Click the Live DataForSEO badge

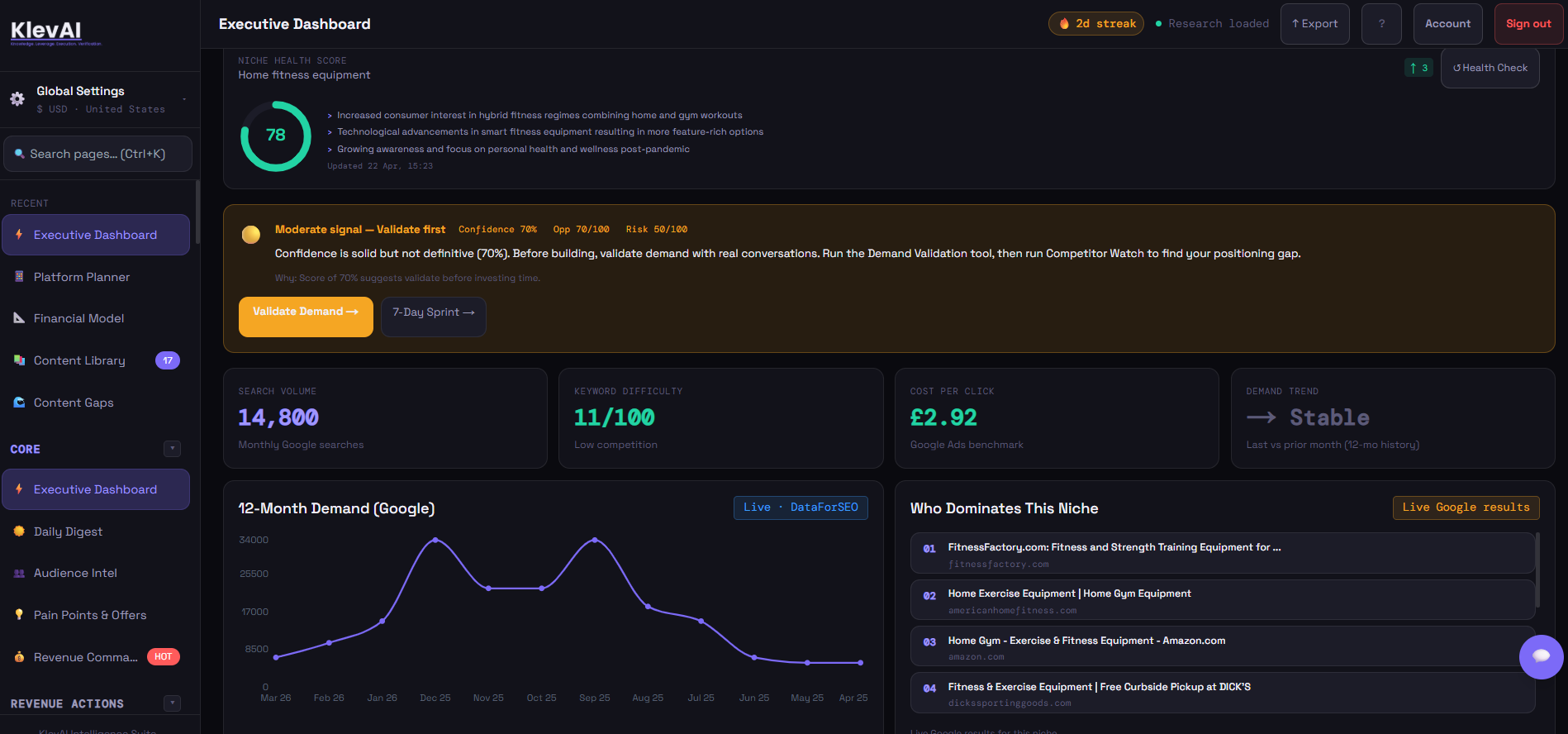pyautogui.click(x=801, y=508)
